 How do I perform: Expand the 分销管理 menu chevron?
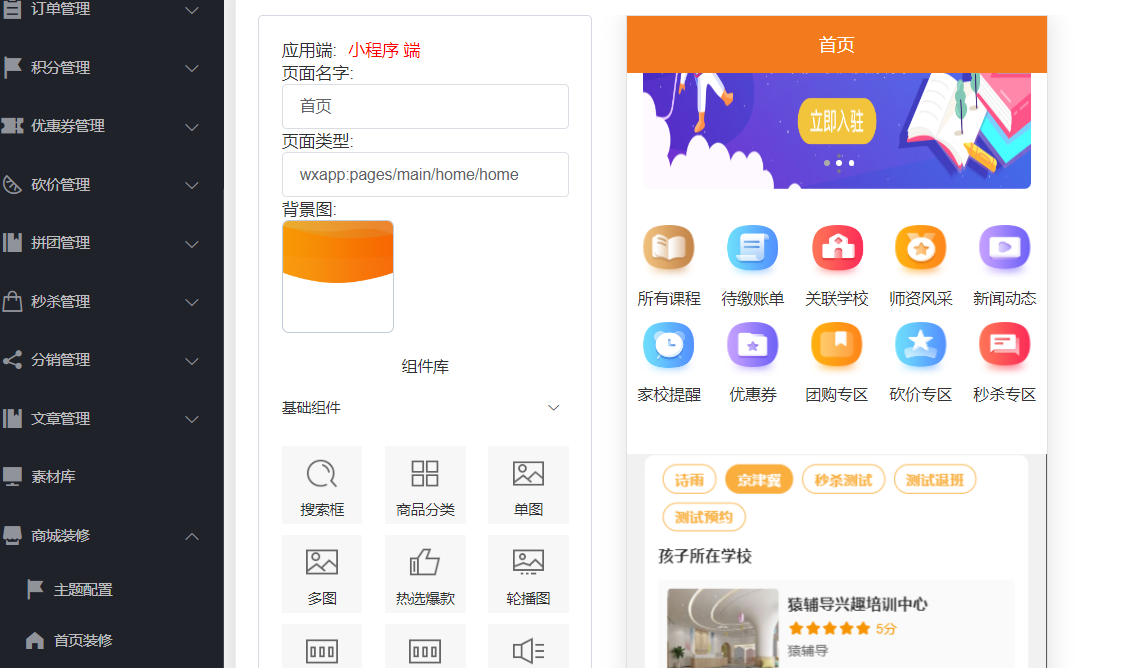pos(191,361)
